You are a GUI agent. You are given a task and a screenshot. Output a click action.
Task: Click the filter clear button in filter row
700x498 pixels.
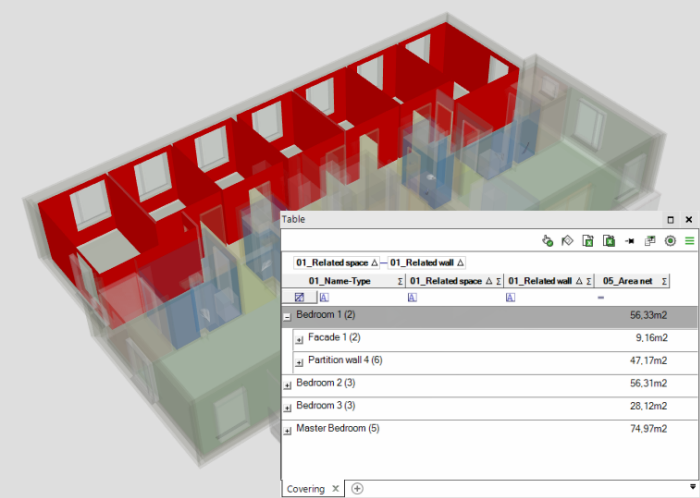[300, 297]
